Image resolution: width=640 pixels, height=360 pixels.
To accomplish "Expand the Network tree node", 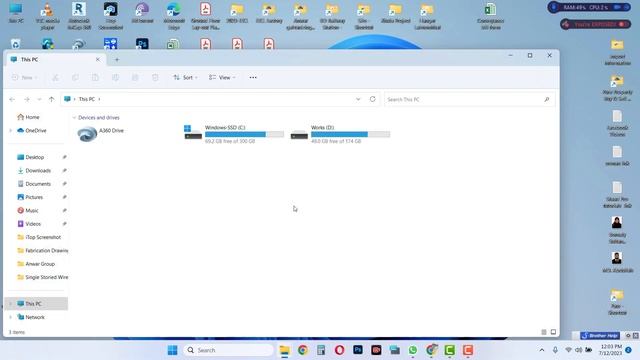I will pos(11,317).
